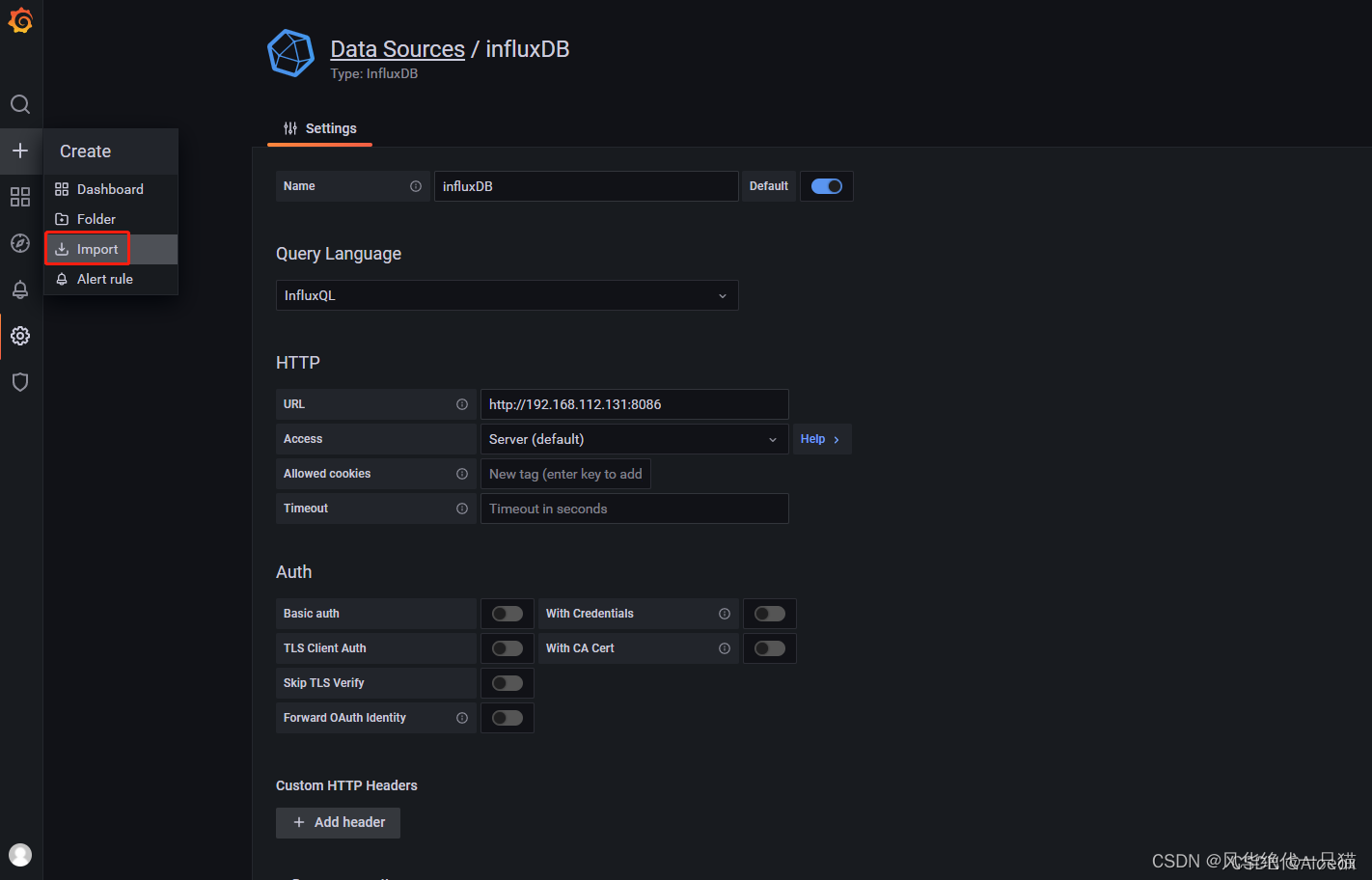Select Import in the Create menu

[x=111, y=249]
